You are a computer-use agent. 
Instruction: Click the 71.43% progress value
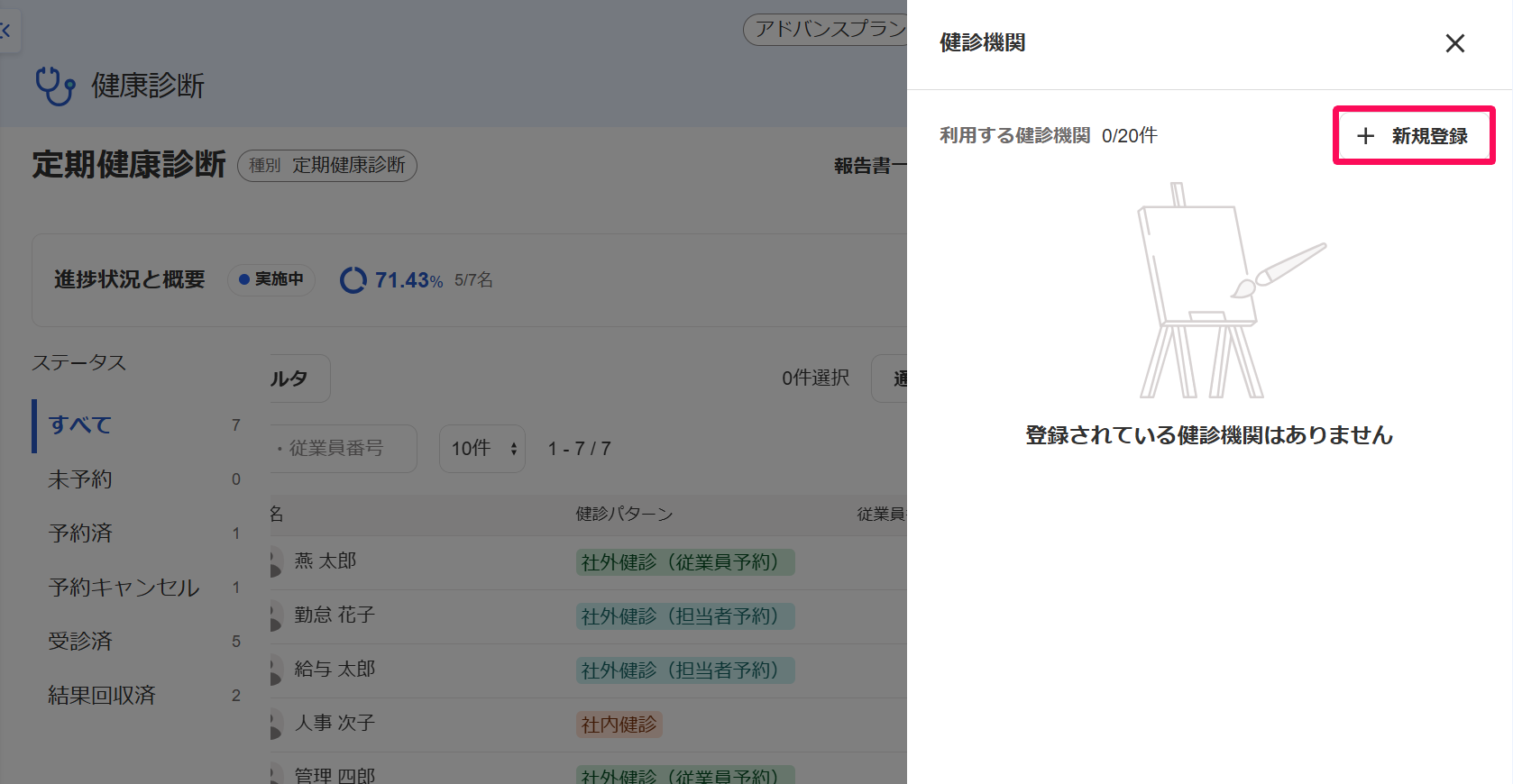pos(408,280)
